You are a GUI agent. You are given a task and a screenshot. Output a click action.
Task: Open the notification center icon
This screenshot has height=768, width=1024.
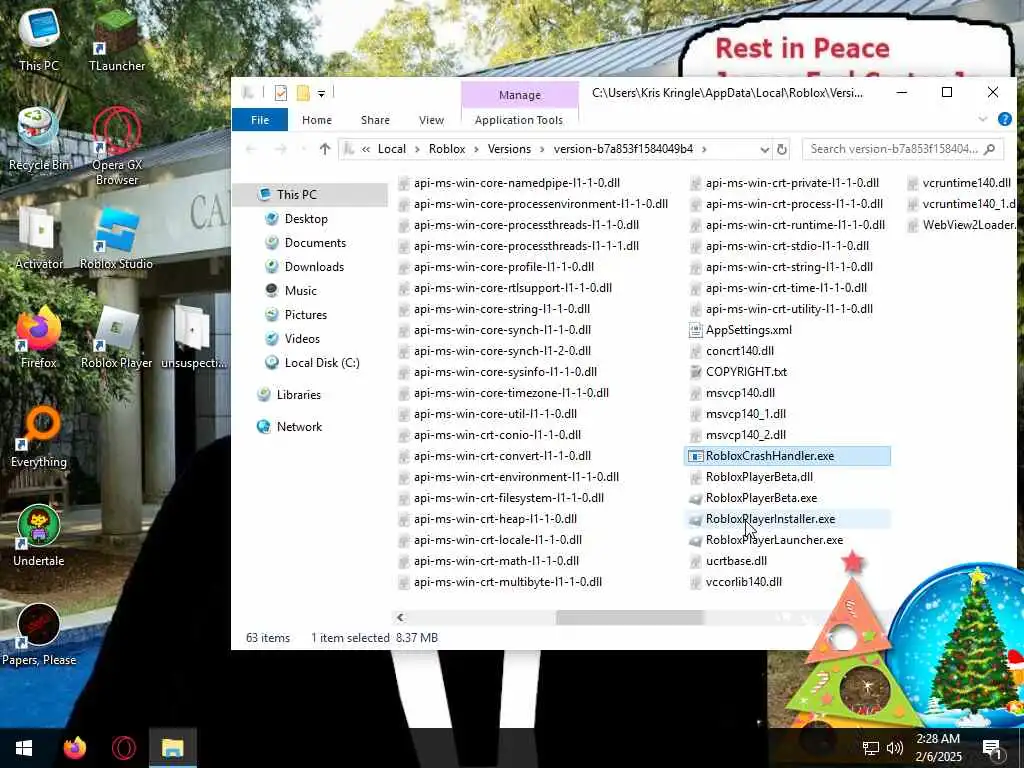pos(992,748)
